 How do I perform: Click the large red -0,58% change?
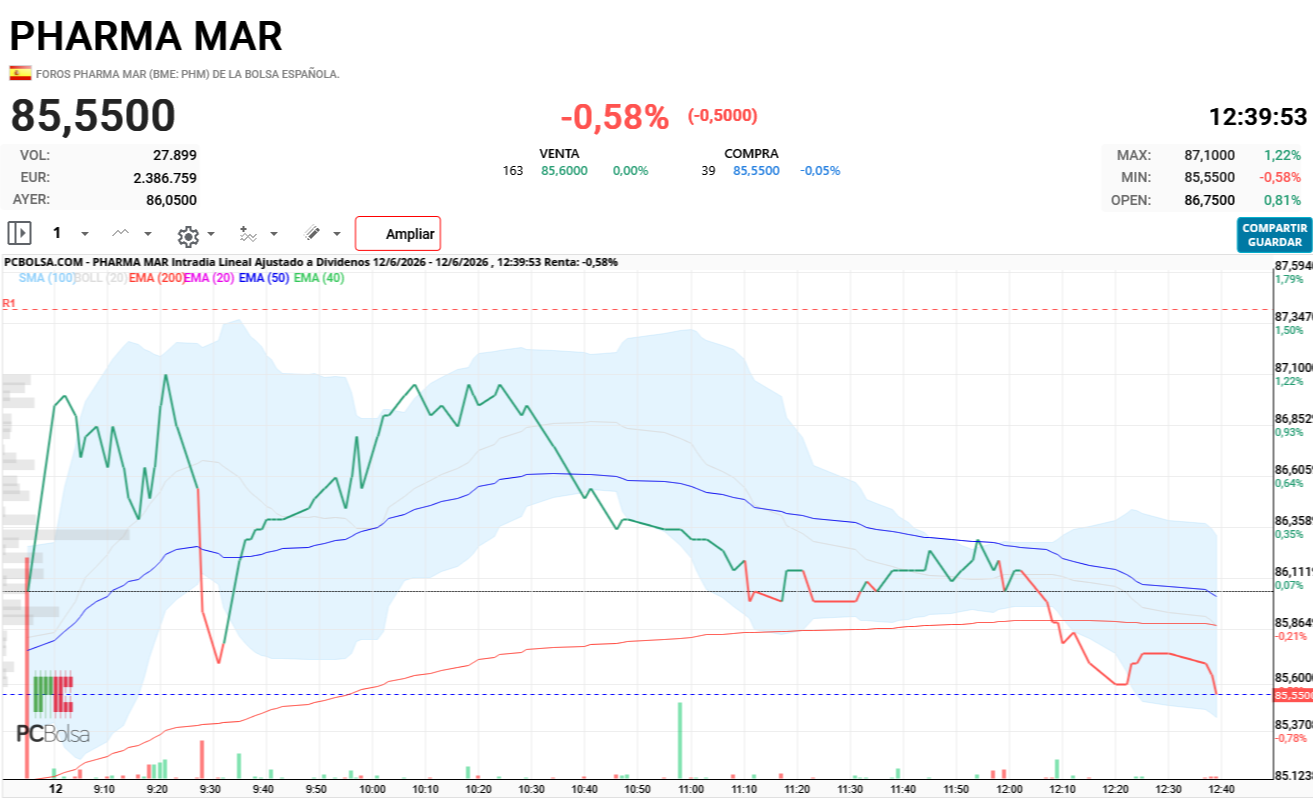pyautogui.click(x=614, y=117)
